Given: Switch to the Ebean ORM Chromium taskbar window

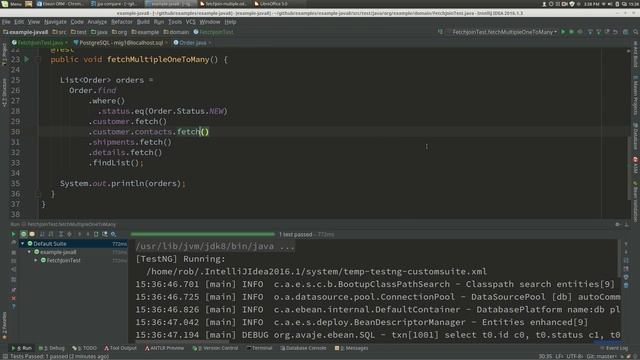Looking at the screenshot, I should click(60, 4).
